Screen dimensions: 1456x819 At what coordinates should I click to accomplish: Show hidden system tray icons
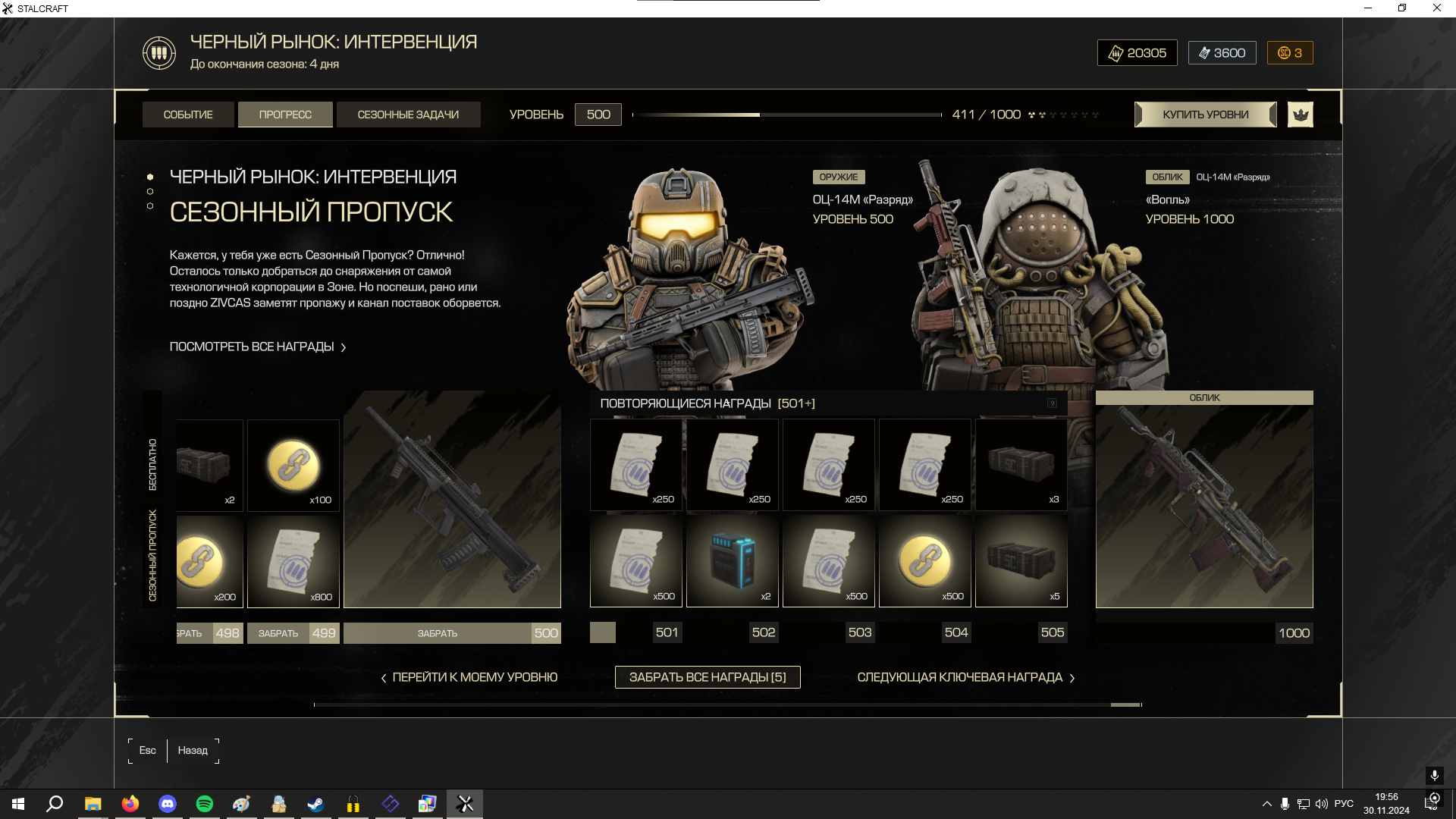click(x=1266, y=804)
